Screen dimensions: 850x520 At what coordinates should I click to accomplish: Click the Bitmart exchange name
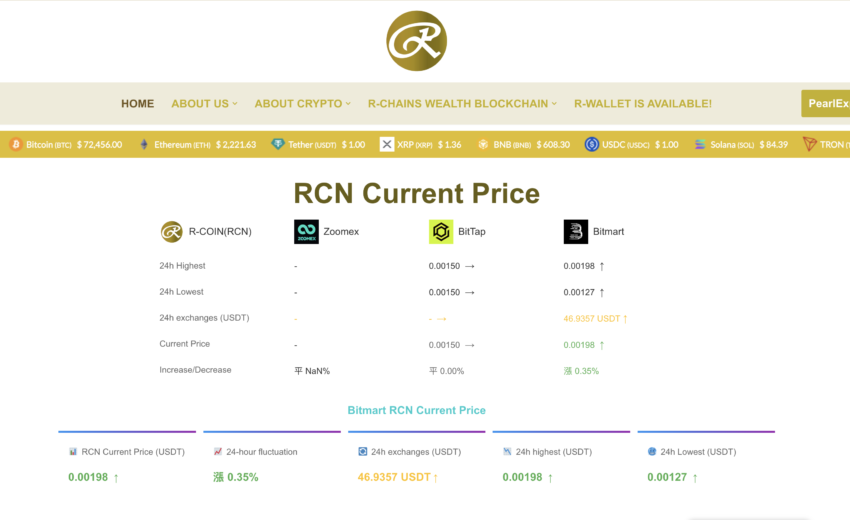[x=608, y=232]
